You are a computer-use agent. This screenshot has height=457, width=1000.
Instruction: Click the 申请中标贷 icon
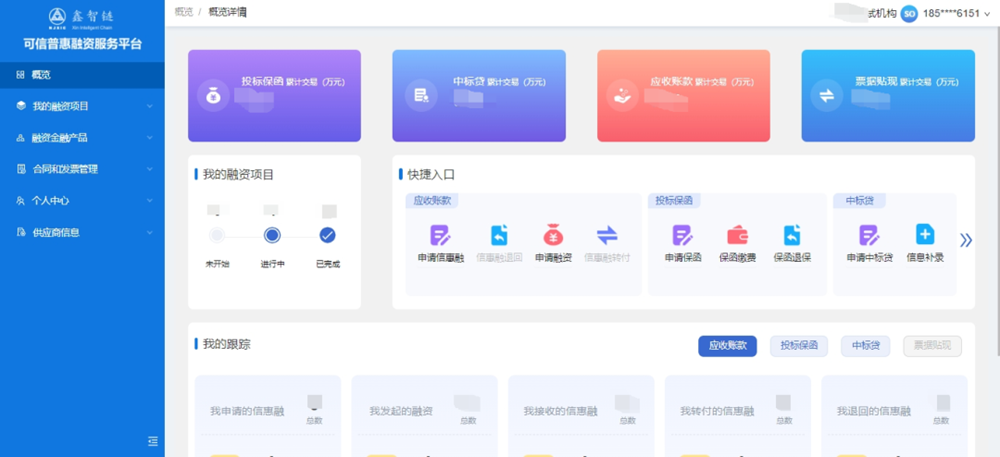869,235
